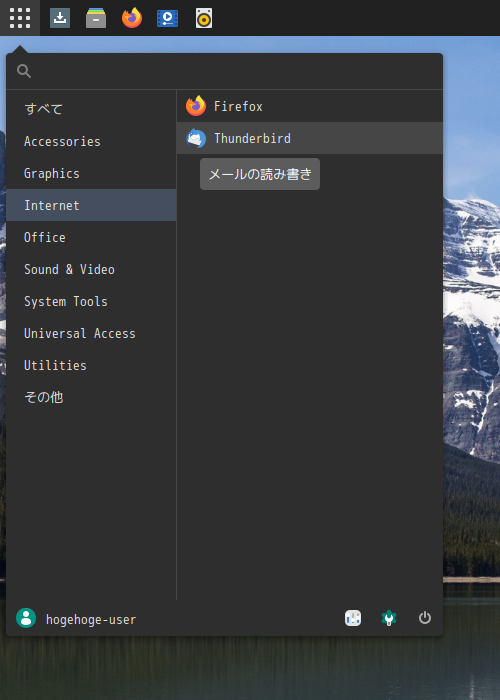Select the Internet category
Viewport: 500px width, 700px height.
pyautogui.click(x=91, y=205)
